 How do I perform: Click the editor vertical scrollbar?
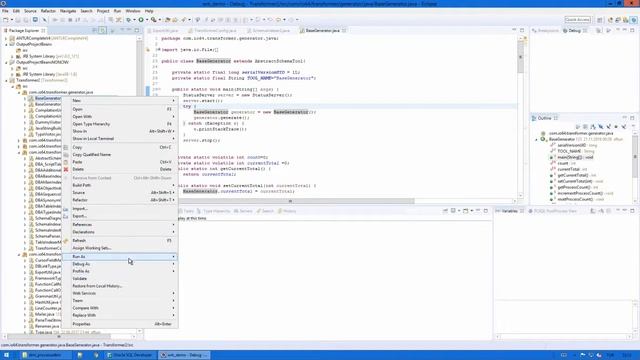pyautogui.click(x=520, y=57)
